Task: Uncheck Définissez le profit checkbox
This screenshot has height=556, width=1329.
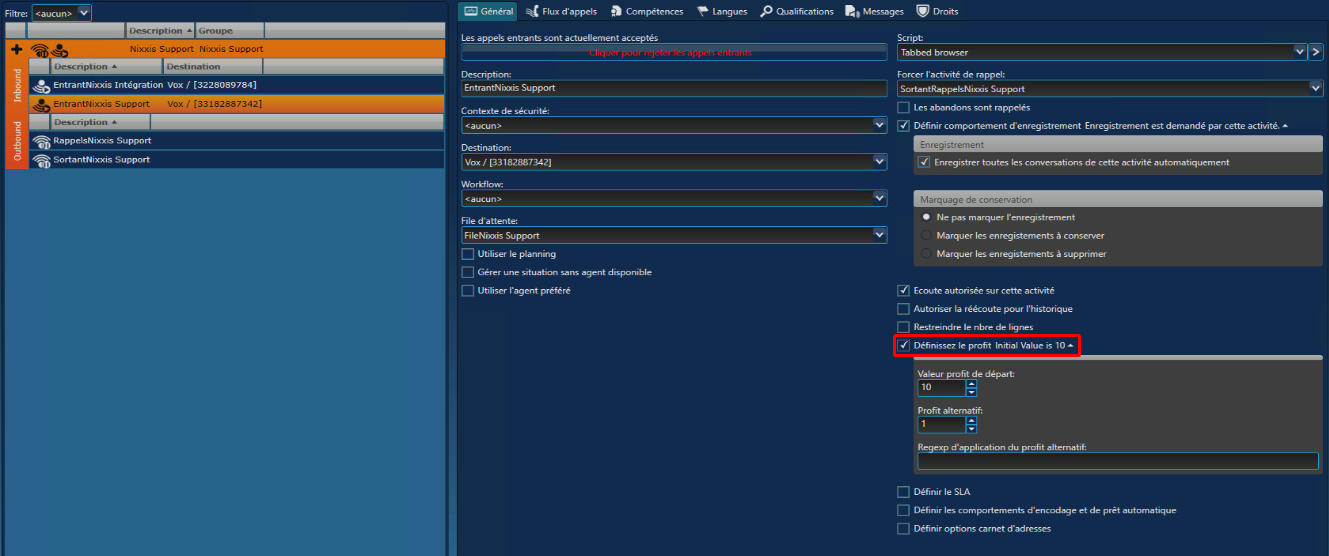Action: tap(904, 346)
